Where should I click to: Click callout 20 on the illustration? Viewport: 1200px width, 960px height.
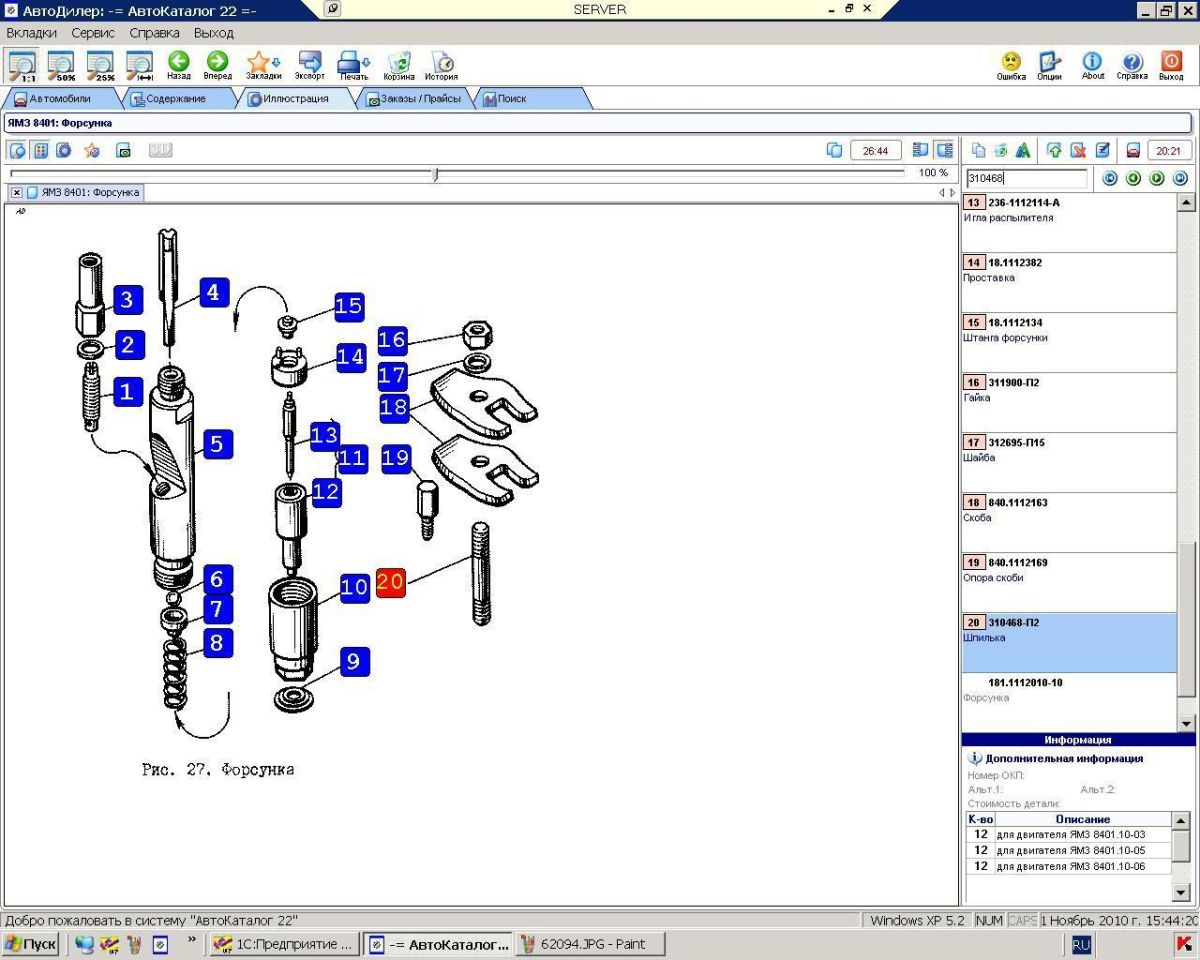390,583
